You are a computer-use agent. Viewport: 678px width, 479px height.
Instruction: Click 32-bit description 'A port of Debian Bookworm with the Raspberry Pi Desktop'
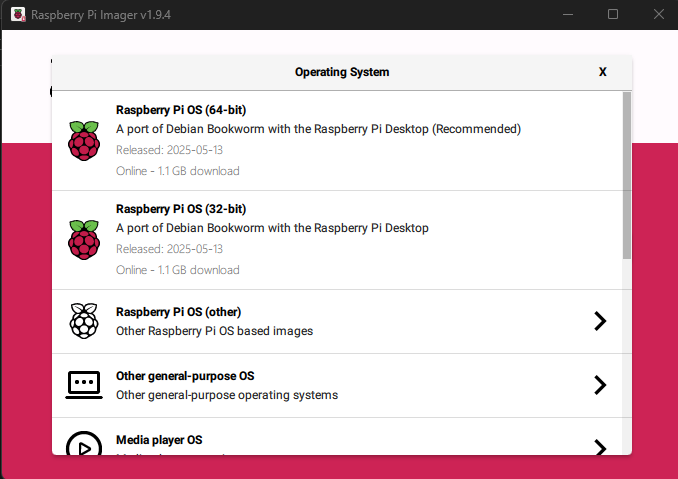tap(272, 228)
